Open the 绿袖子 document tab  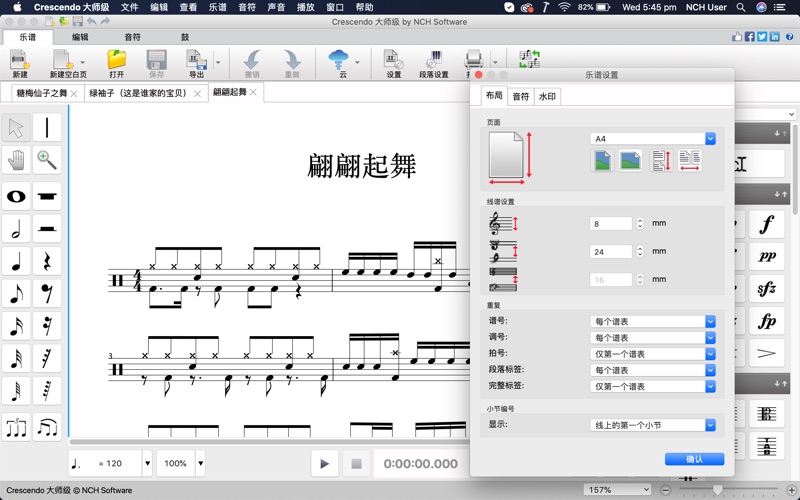138,93
